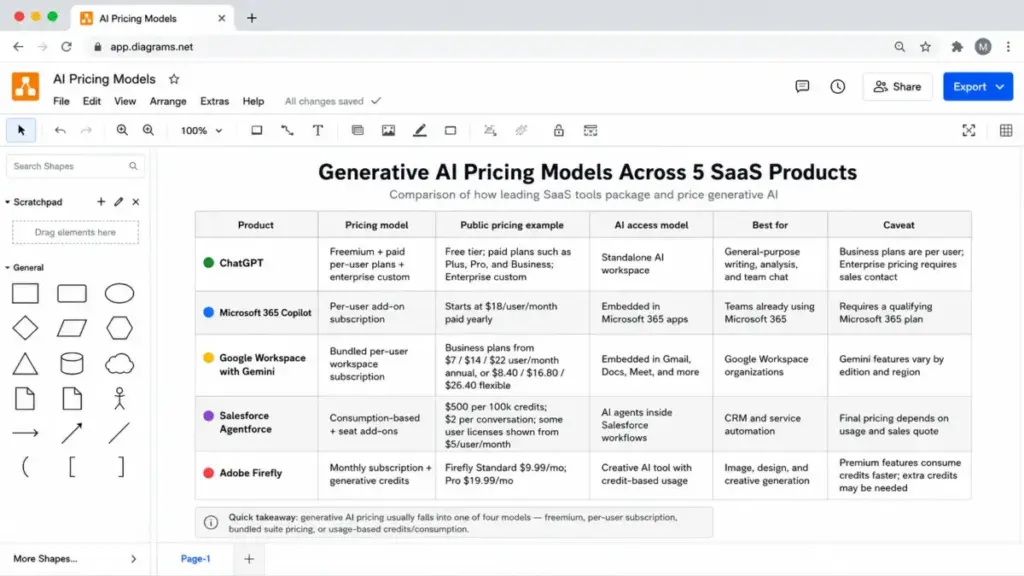Click the Share button

click(x=897, y=87)
